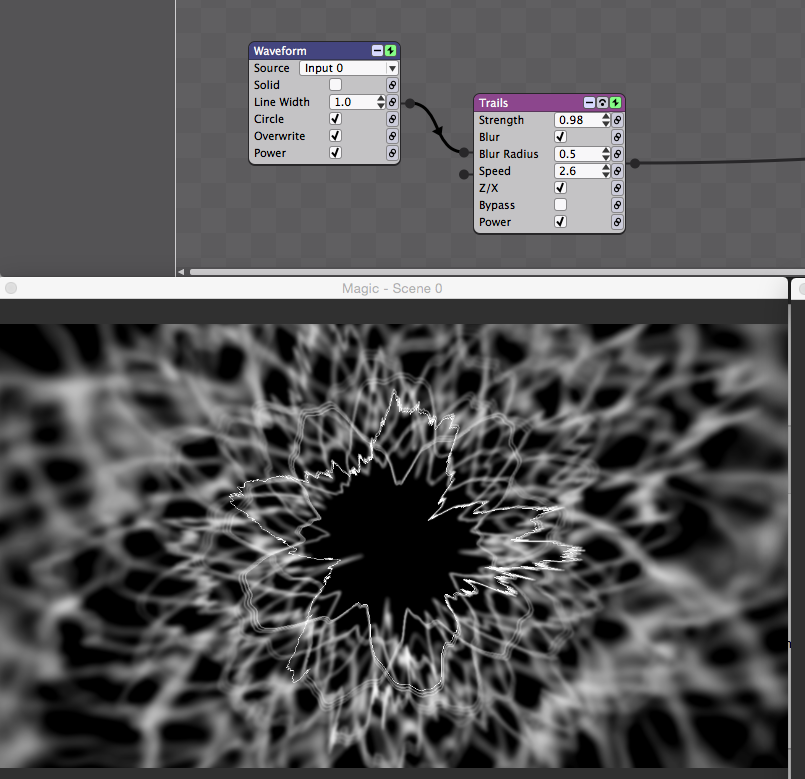Click the Line Width value field 1.0

[353, 102]
